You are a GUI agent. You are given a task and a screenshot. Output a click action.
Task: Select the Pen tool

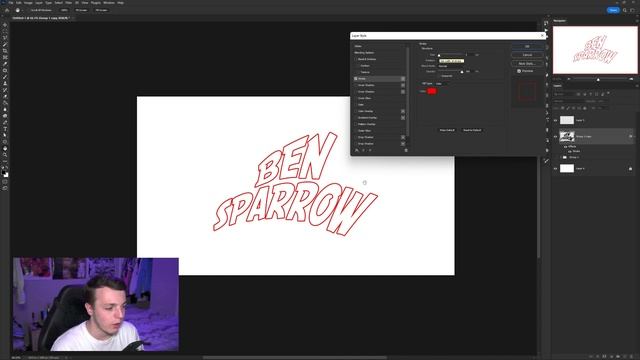click(x=5, y=122)
